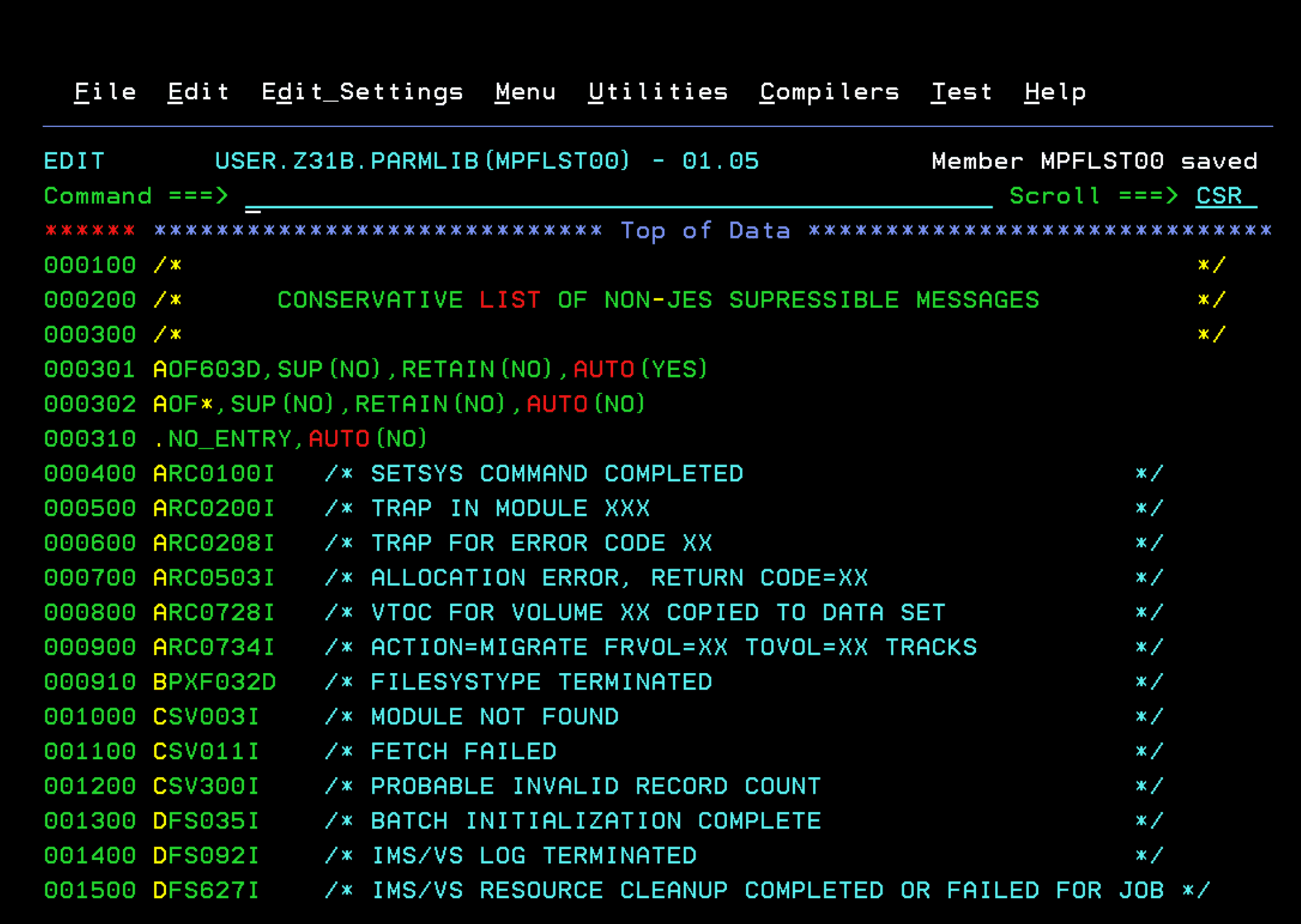
Task: Click the .NO_ENTRY statement on line 000310
Action: tap(223, 439)
